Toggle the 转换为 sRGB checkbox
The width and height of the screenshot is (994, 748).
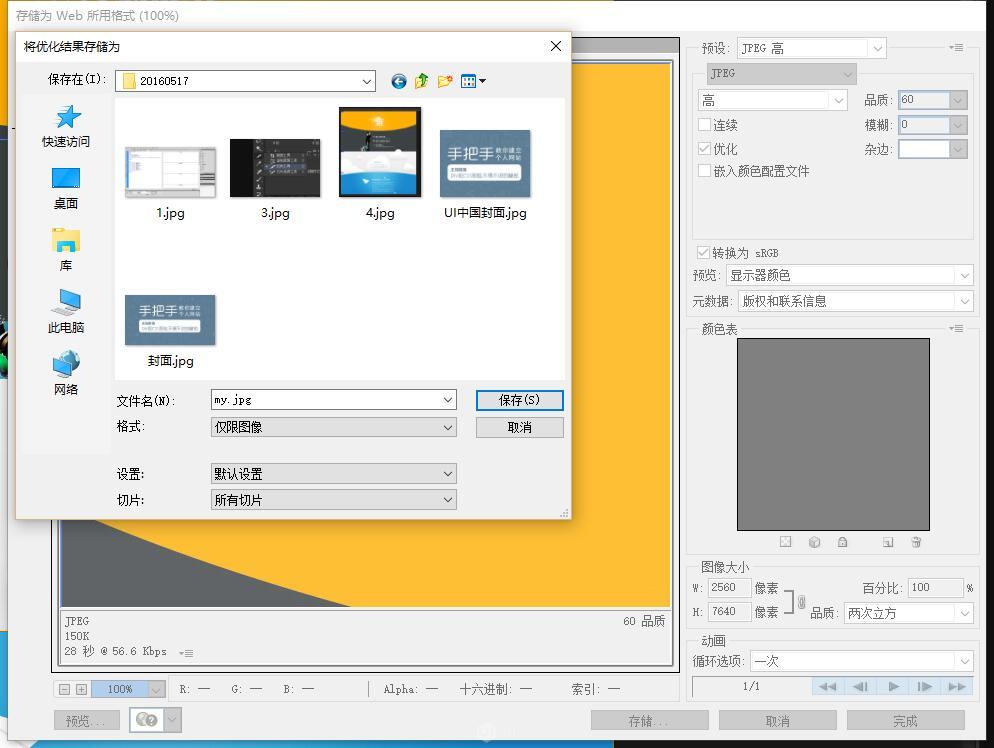tap(703, 252)
